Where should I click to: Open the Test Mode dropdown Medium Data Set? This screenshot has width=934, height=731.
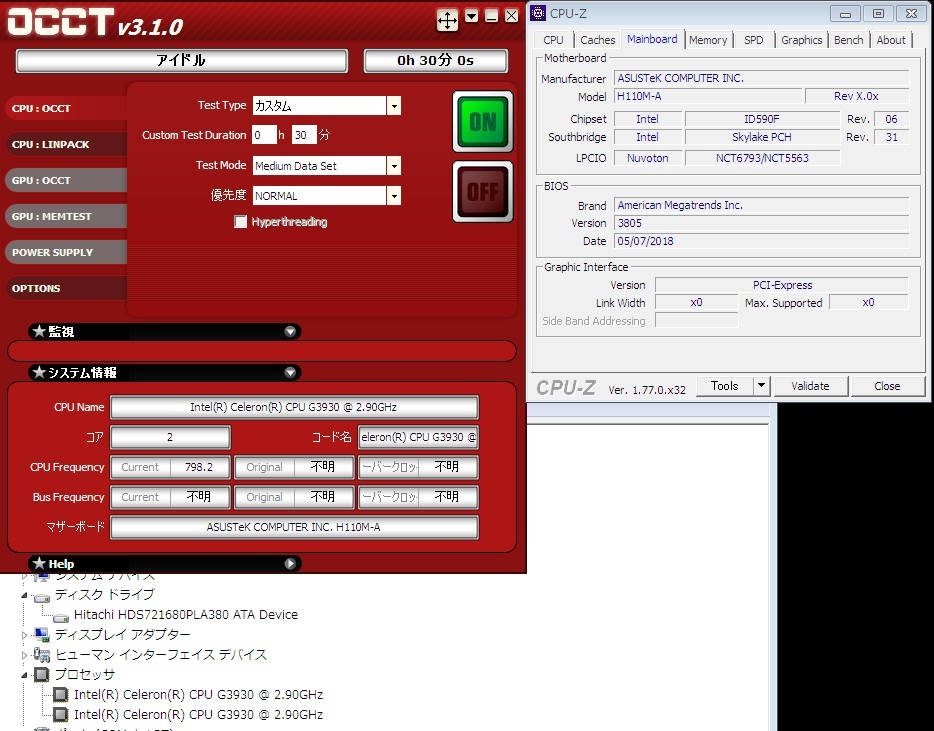[x=394, y=166]
